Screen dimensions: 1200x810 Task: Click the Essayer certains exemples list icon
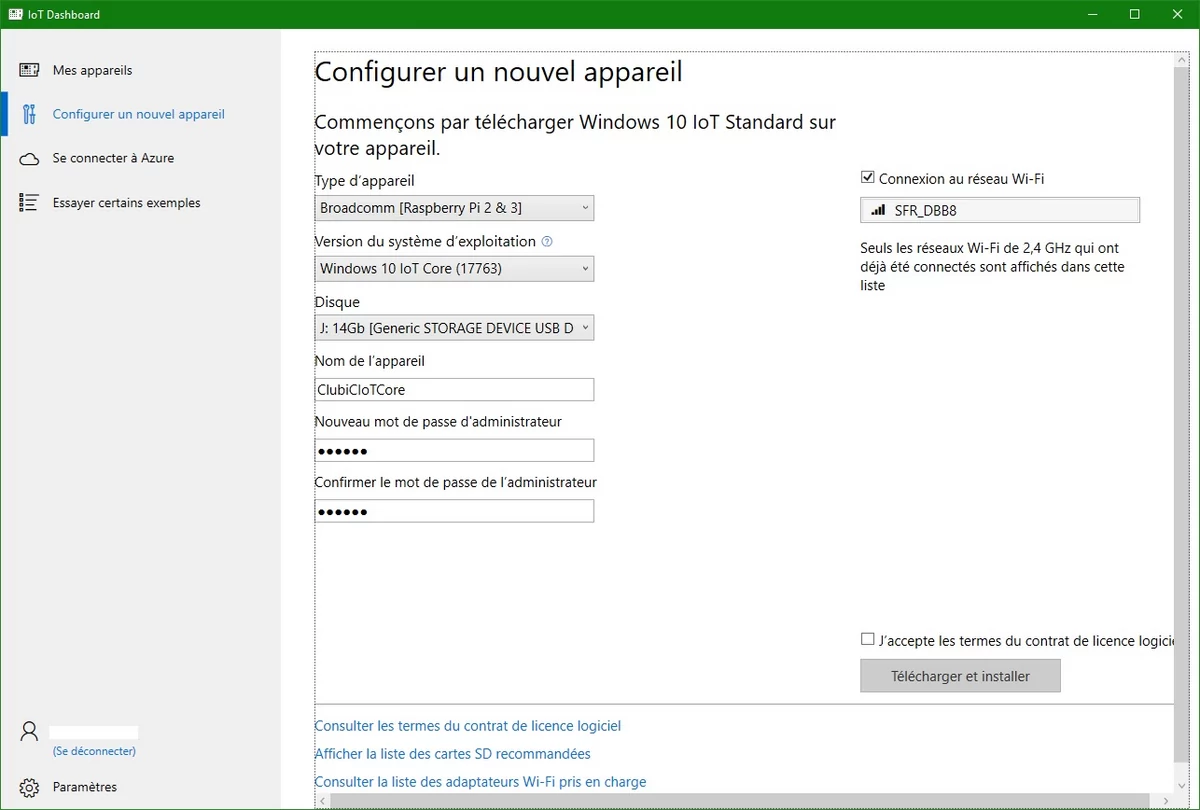click(x=29, y=203)
